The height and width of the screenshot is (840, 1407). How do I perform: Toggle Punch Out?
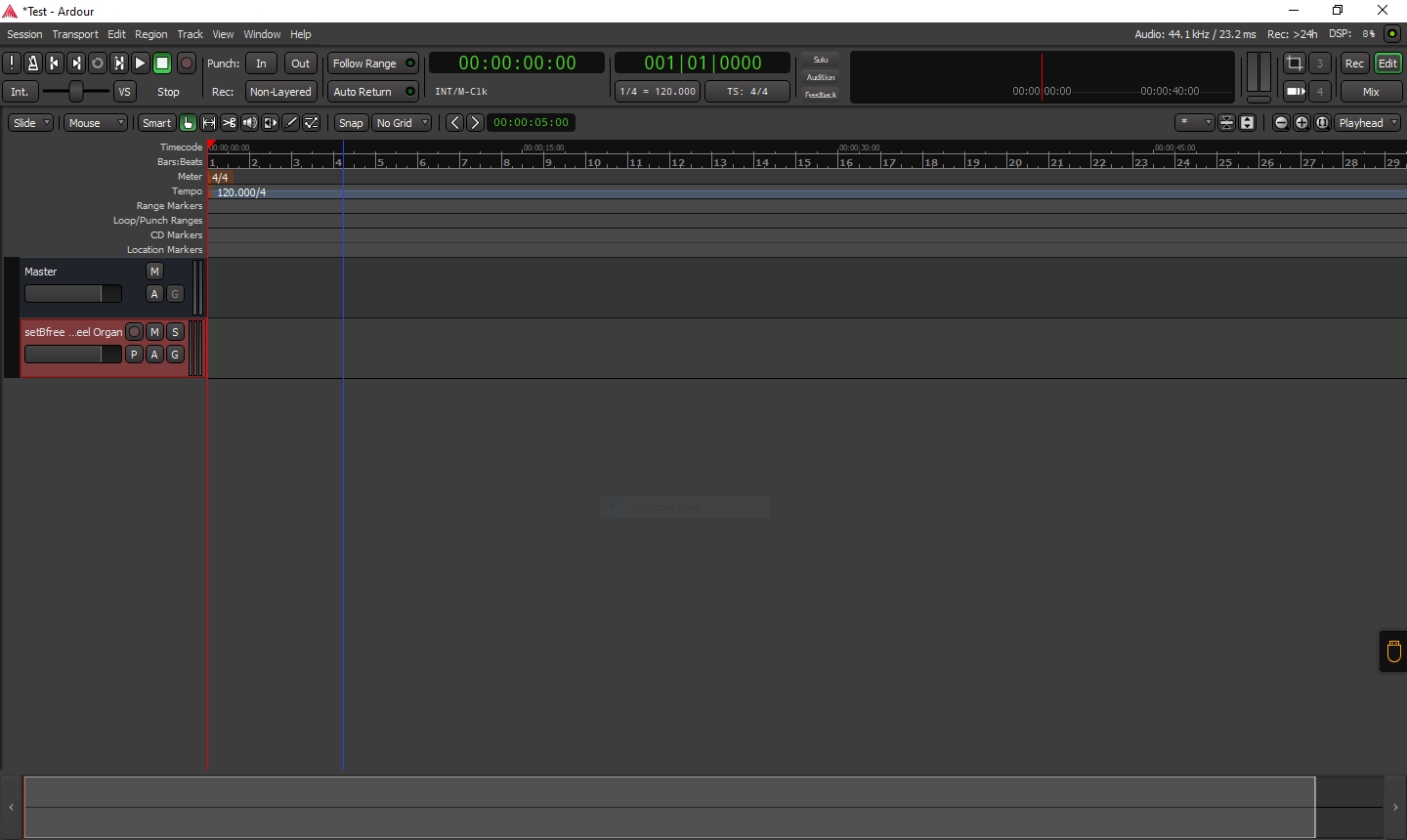point(301,63)
